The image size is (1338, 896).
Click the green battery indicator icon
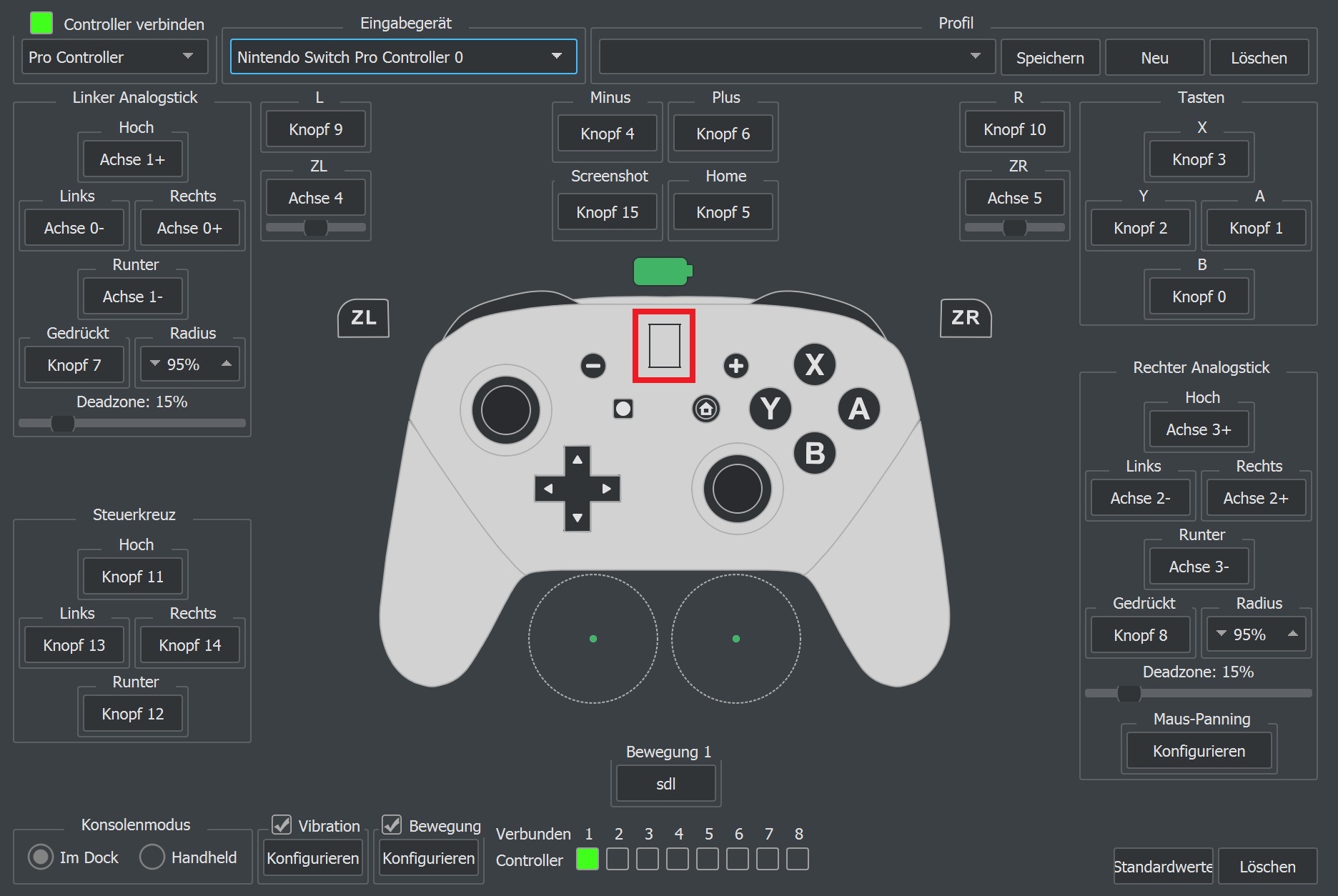662,272
